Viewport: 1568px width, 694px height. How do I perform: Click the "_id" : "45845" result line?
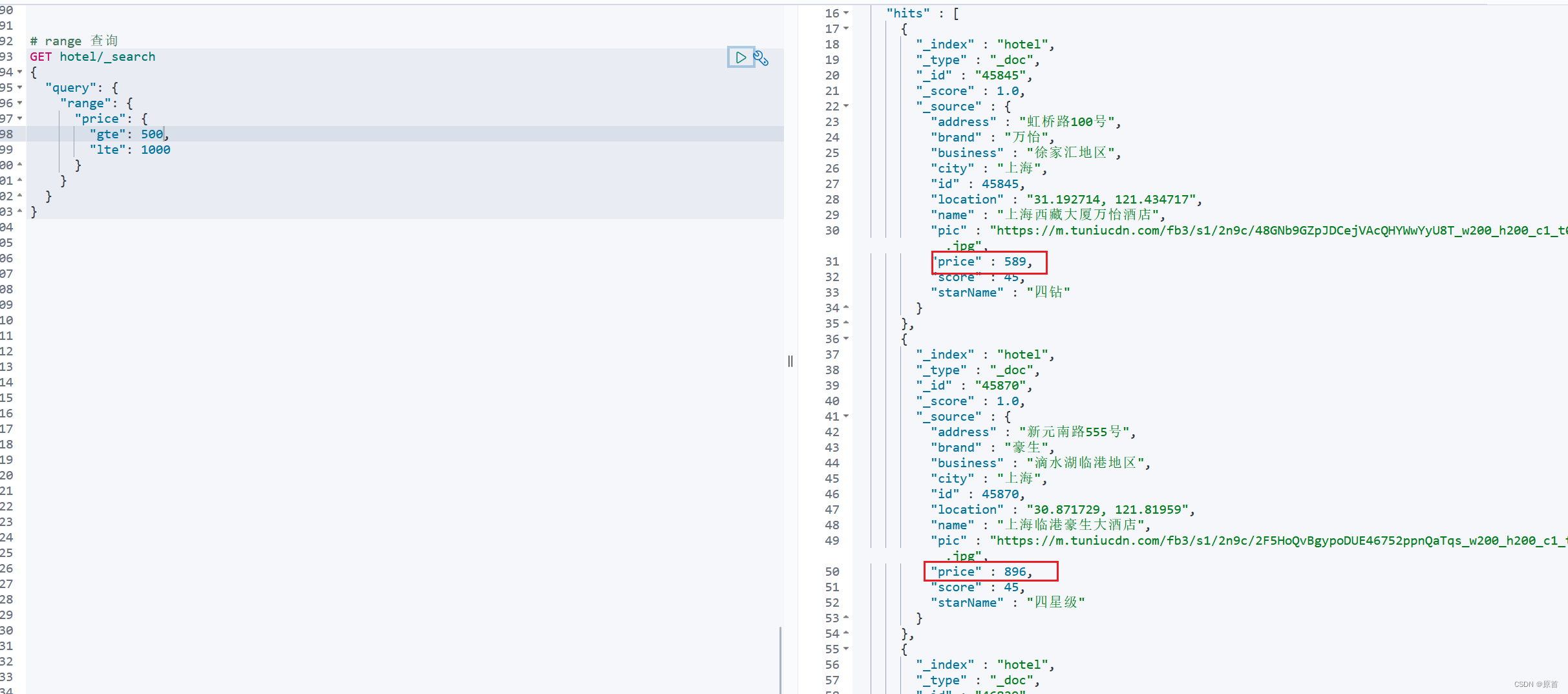[x=974, y=76]
